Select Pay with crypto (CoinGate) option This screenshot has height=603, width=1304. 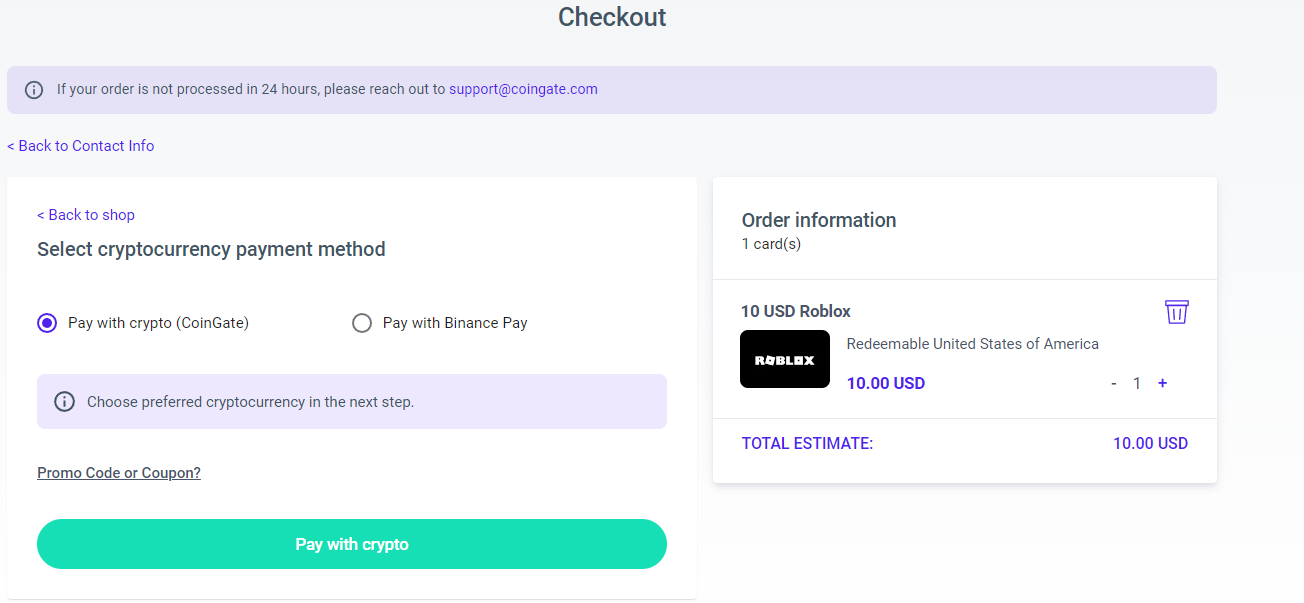click(x=47, y=323)
